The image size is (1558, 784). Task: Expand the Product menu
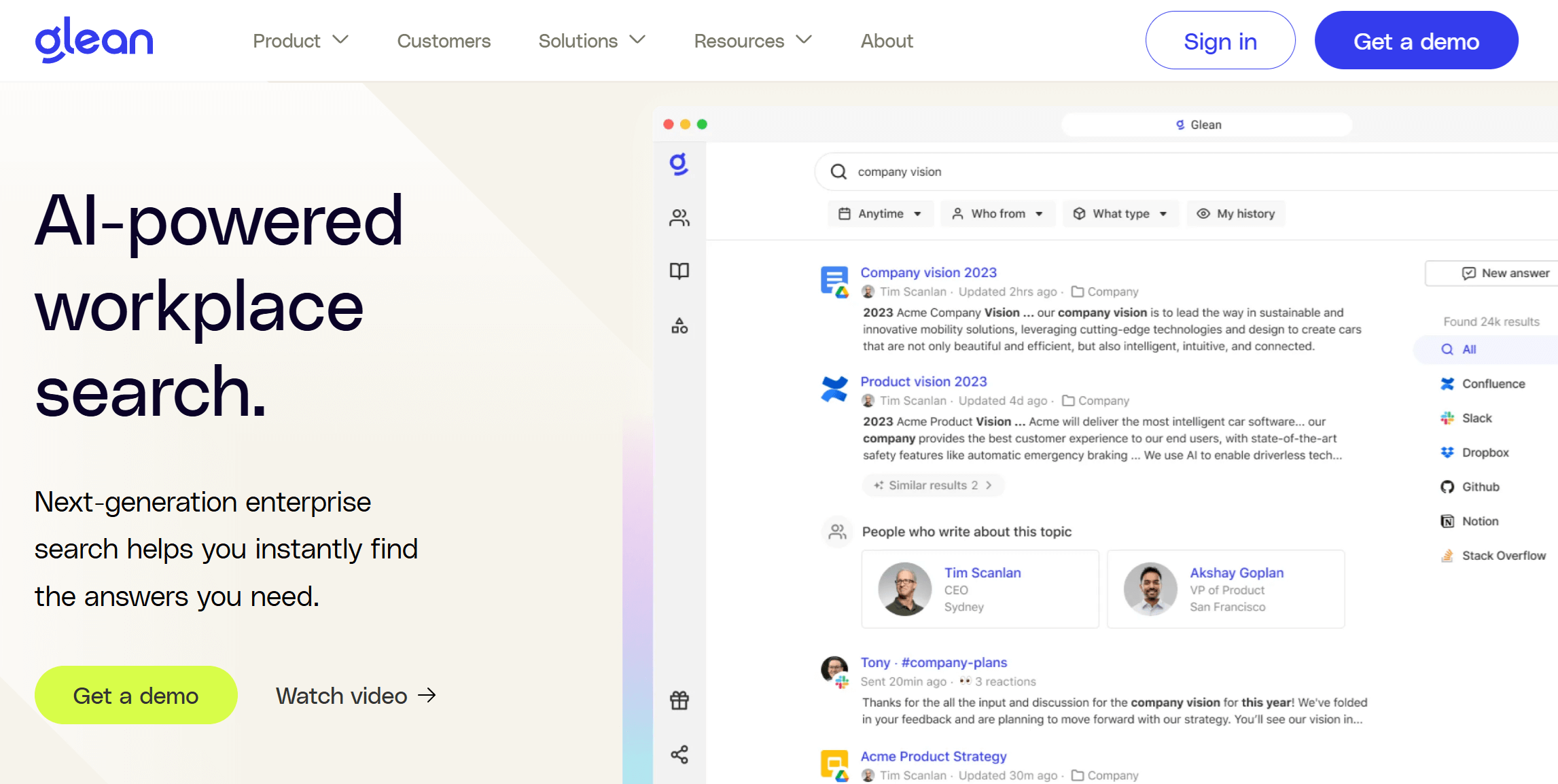300,41
